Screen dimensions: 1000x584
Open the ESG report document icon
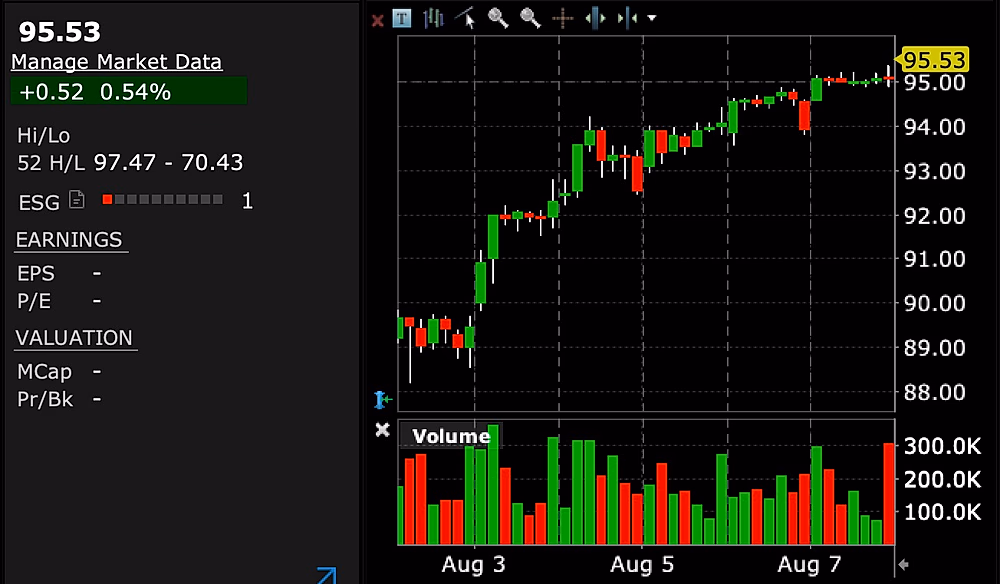tap(77, 200)
